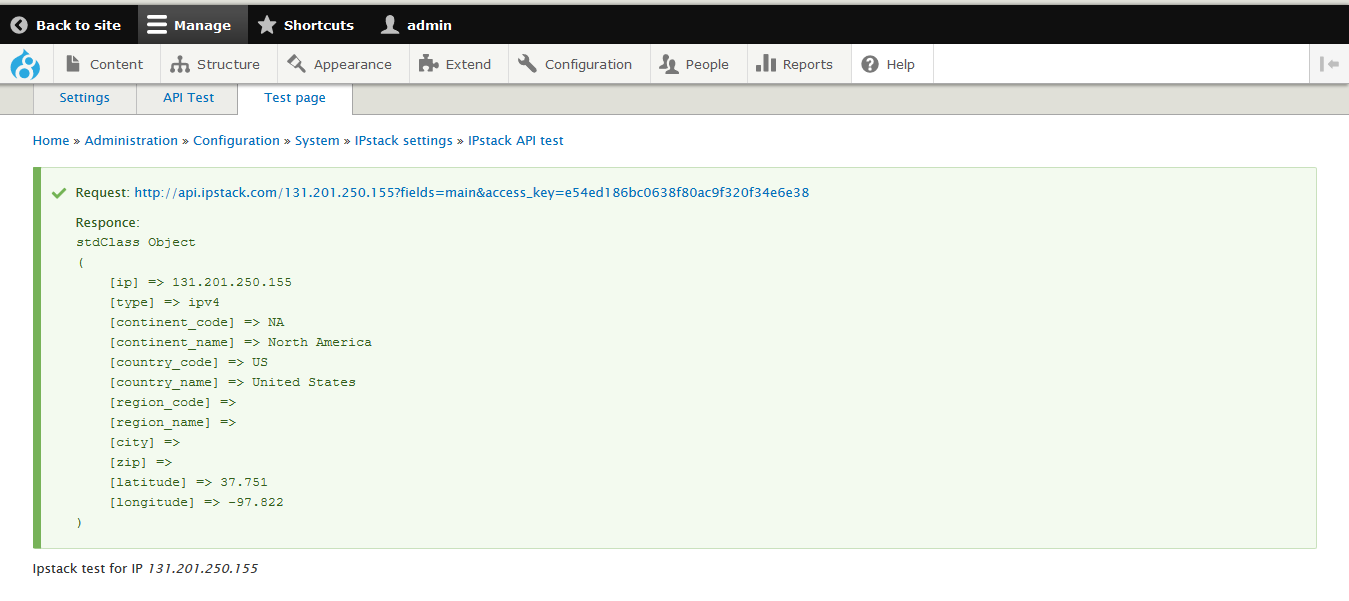This screenshot has height=601, width=1349.
Task: Click the Configuration wrench icon
Action: point(528,64)
